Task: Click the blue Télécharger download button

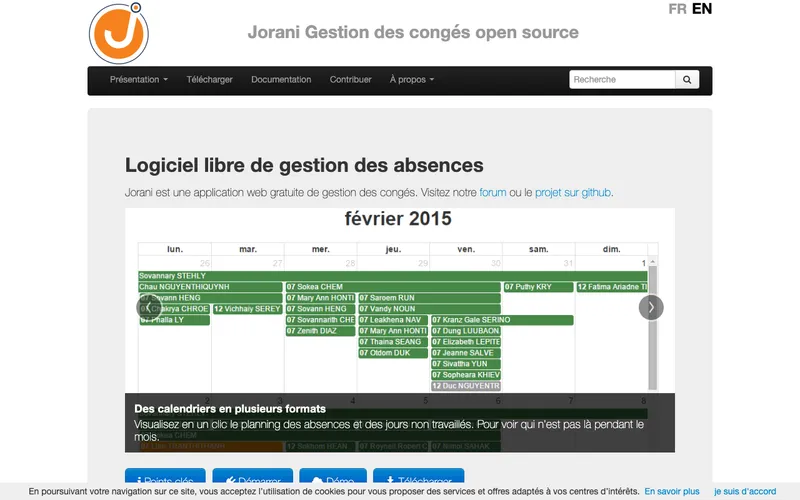Action: (419, 477)
